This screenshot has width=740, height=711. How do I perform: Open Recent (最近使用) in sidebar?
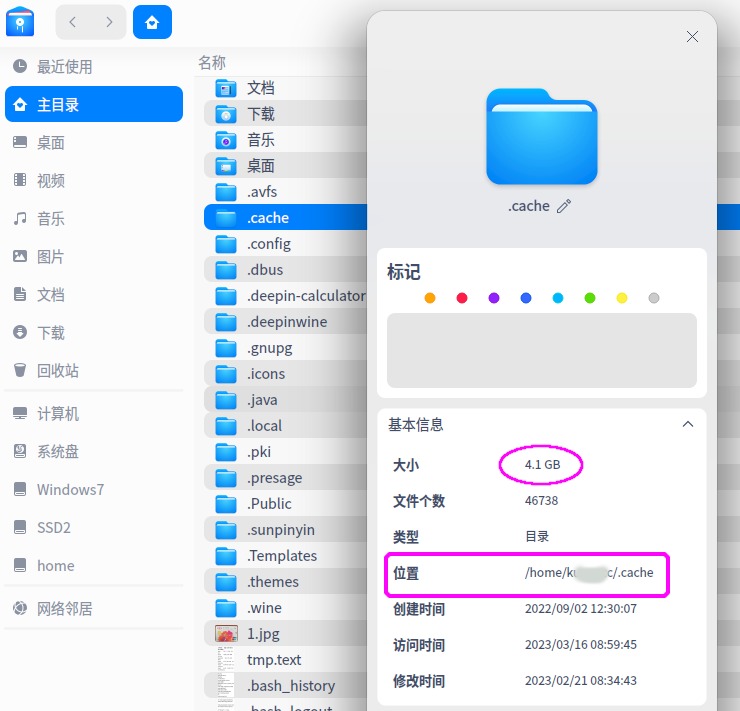click(x=94, y=67)
